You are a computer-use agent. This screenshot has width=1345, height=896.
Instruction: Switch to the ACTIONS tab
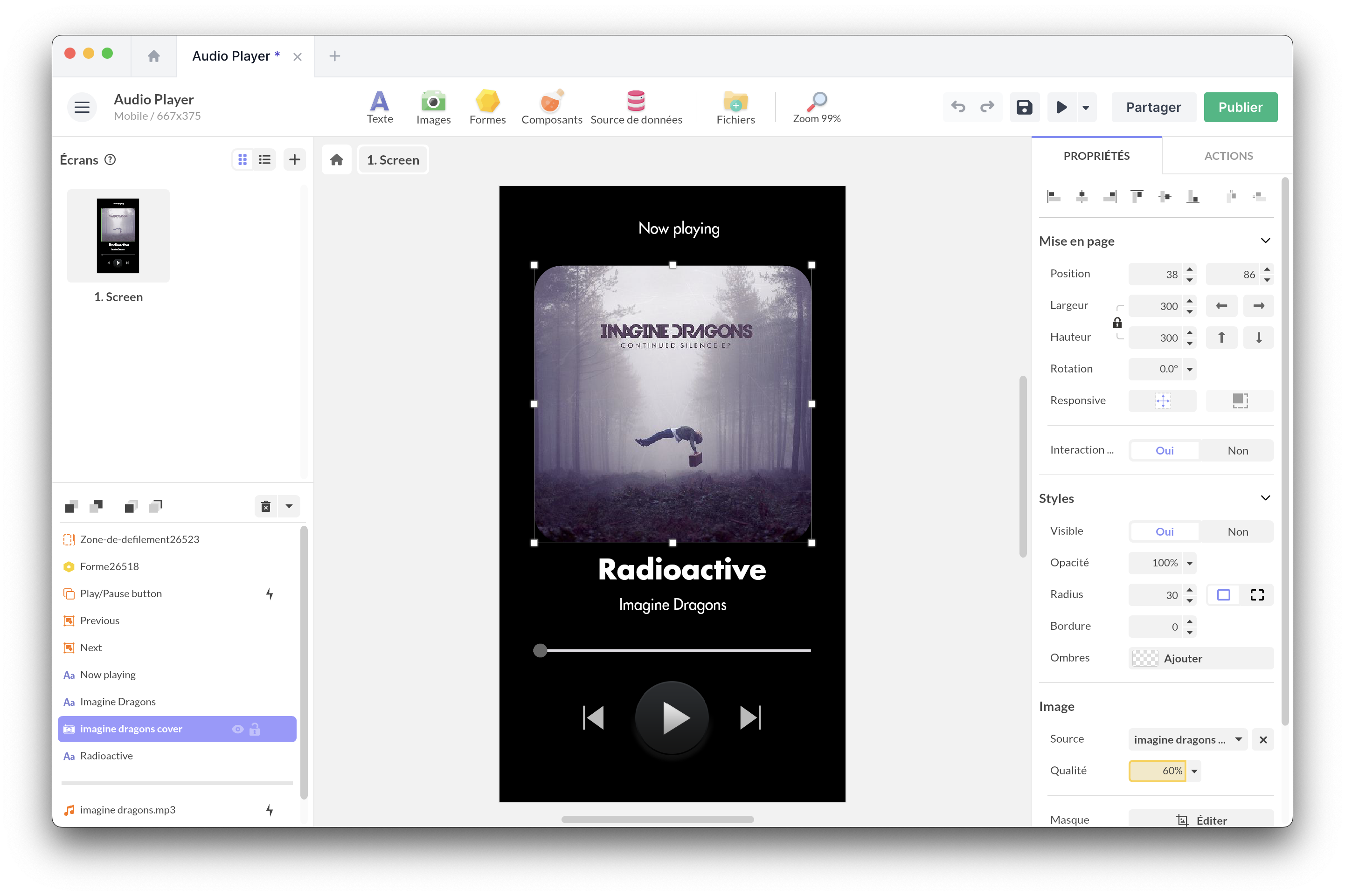pos(1228,155)
